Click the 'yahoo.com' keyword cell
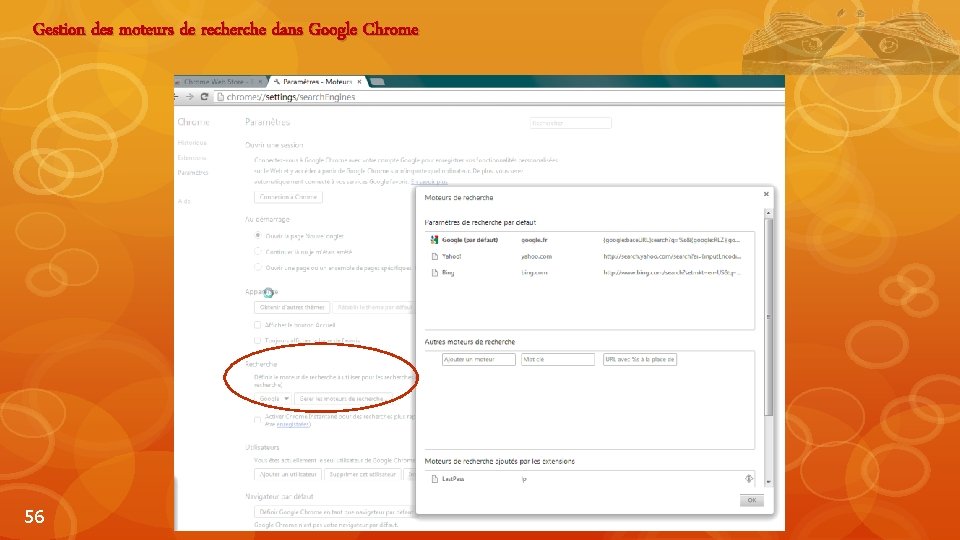960x540 pixels. [x=536, y=257]
